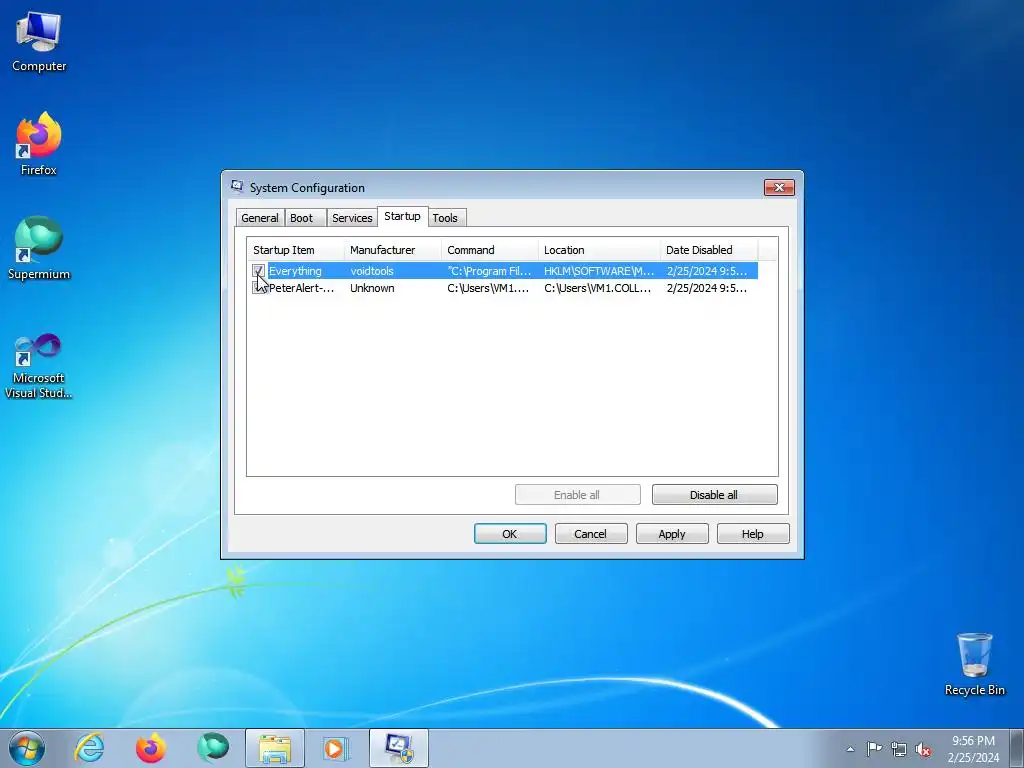This screenshot has height=768, width=1024.
Task: Click the Show Desktop strip on the taskbar
Action: pos(1019,748)
